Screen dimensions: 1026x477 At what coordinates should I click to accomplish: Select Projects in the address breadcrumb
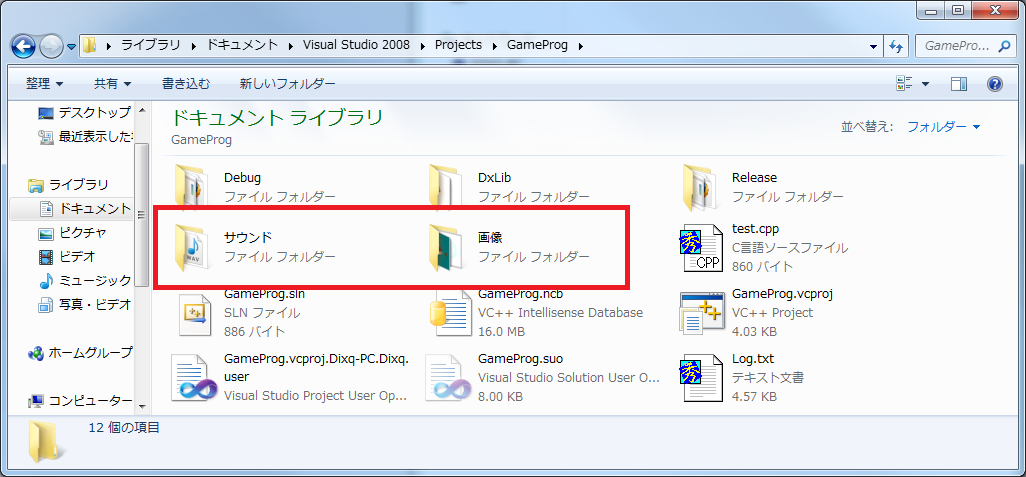(458, 45)
